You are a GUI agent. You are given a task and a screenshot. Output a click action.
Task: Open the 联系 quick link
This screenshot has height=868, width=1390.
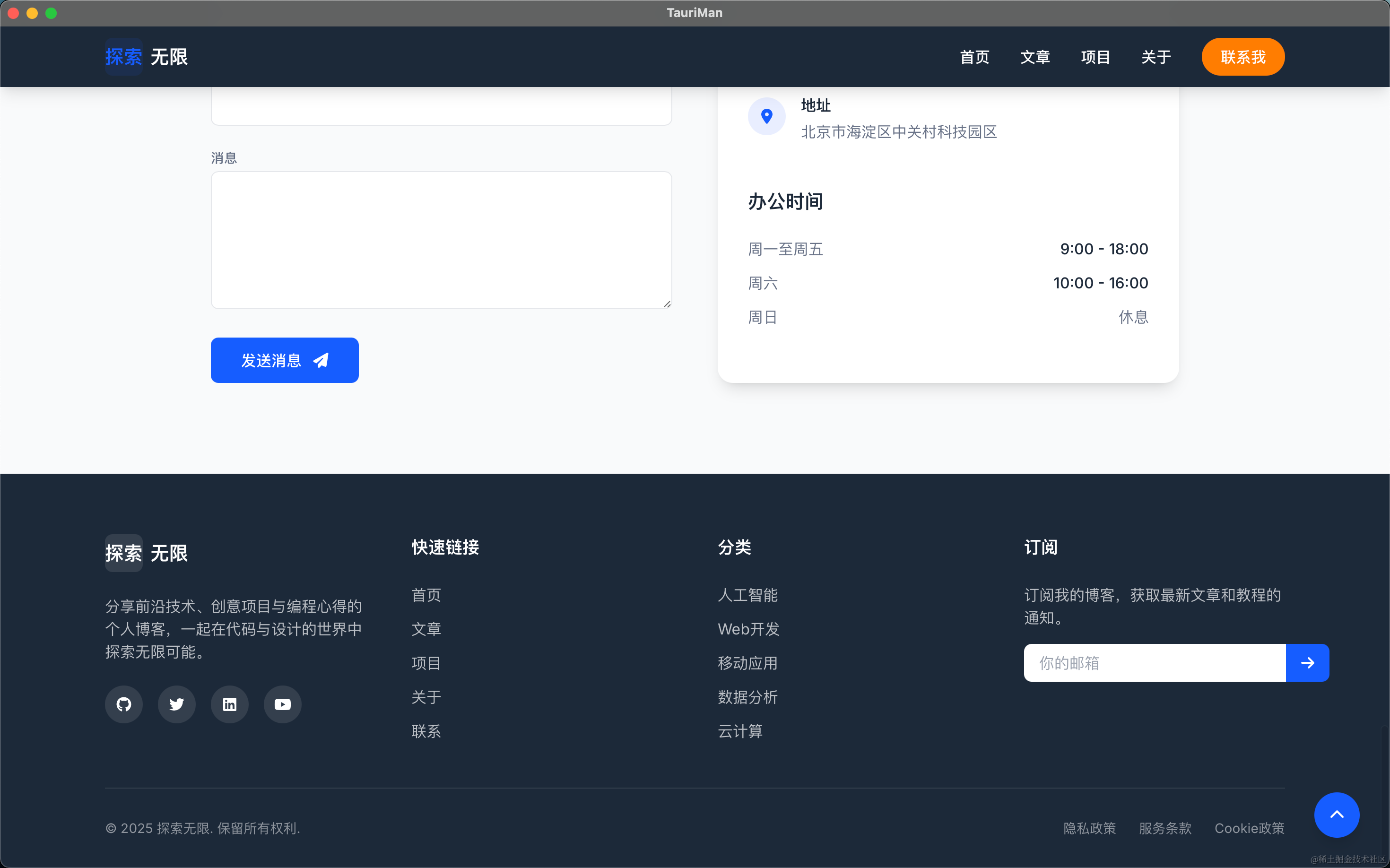click(426, 731)
